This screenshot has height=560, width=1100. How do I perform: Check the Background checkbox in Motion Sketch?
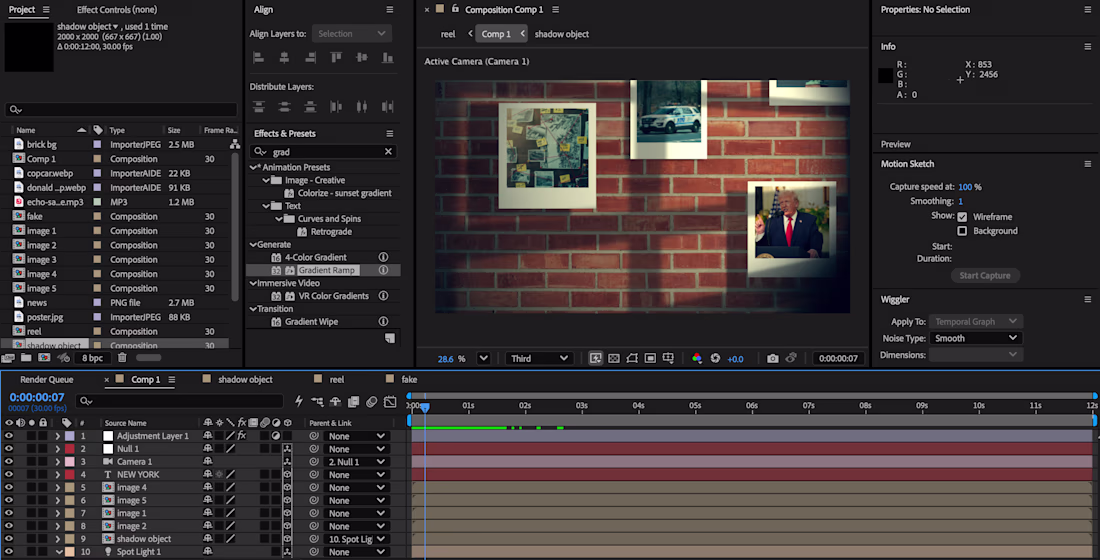click(x=962, y=231)
